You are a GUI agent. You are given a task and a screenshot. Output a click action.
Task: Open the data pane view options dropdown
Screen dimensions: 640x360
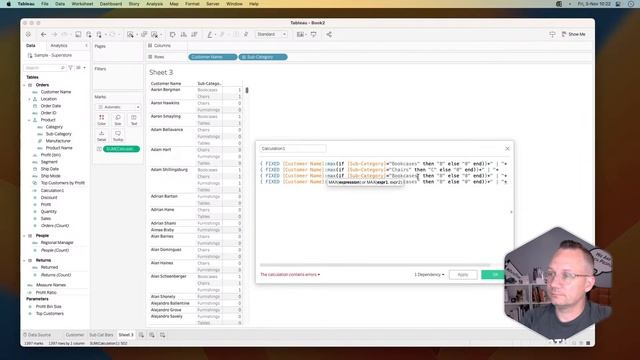80,68
